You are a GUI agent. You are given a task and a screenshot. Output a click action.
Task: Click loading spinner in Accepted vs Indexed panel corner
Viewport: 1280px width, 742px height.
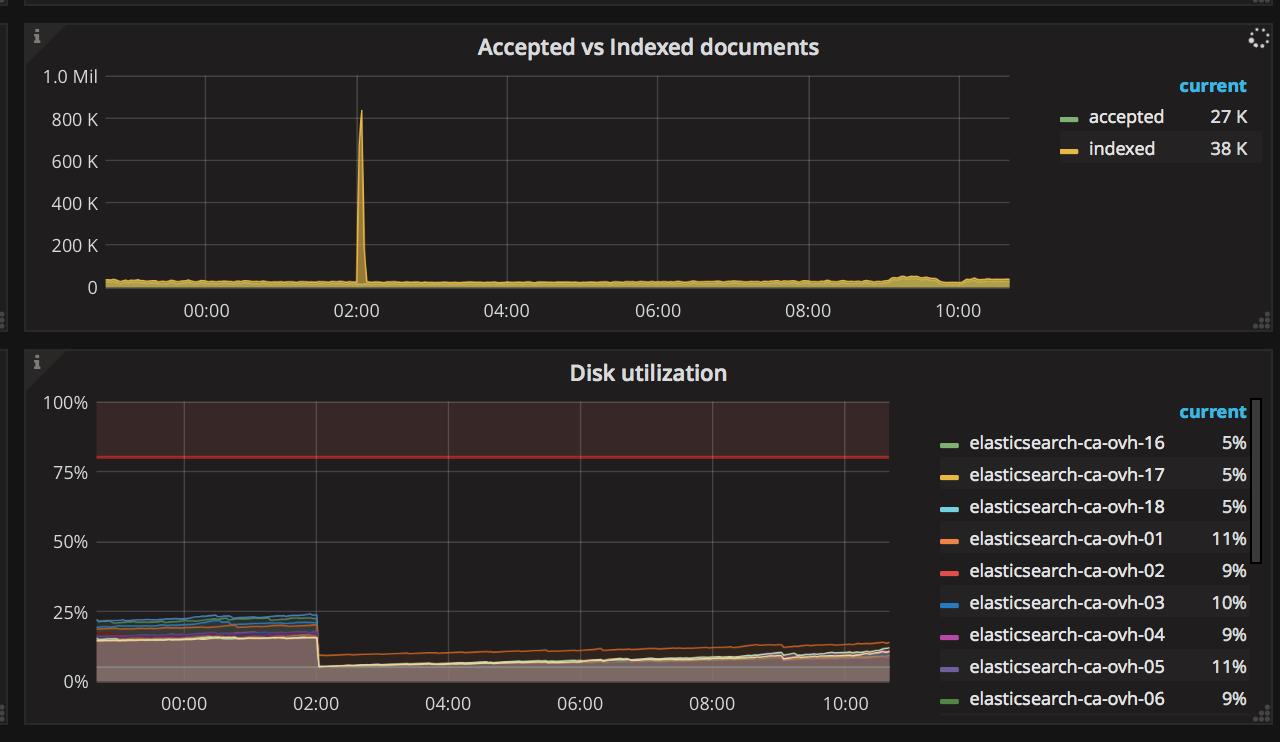tap(1258, 39)
